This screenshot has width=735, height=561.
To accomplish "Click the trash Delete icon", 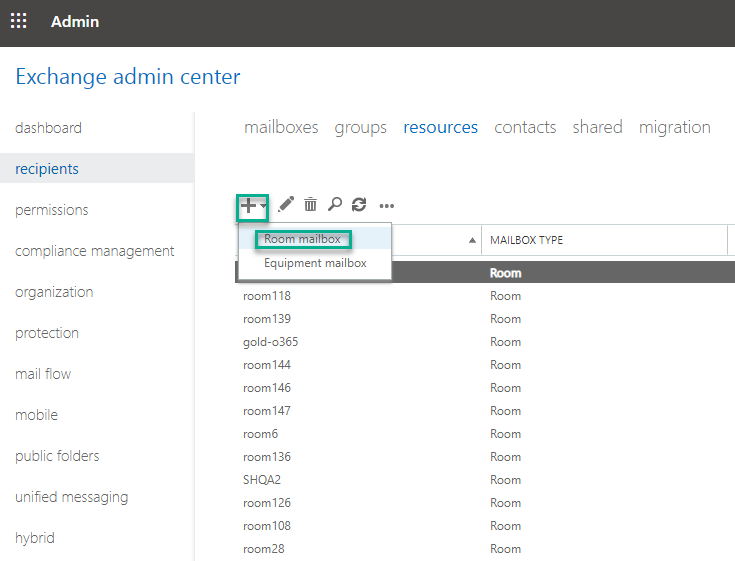I will click(x=310, y=204).
